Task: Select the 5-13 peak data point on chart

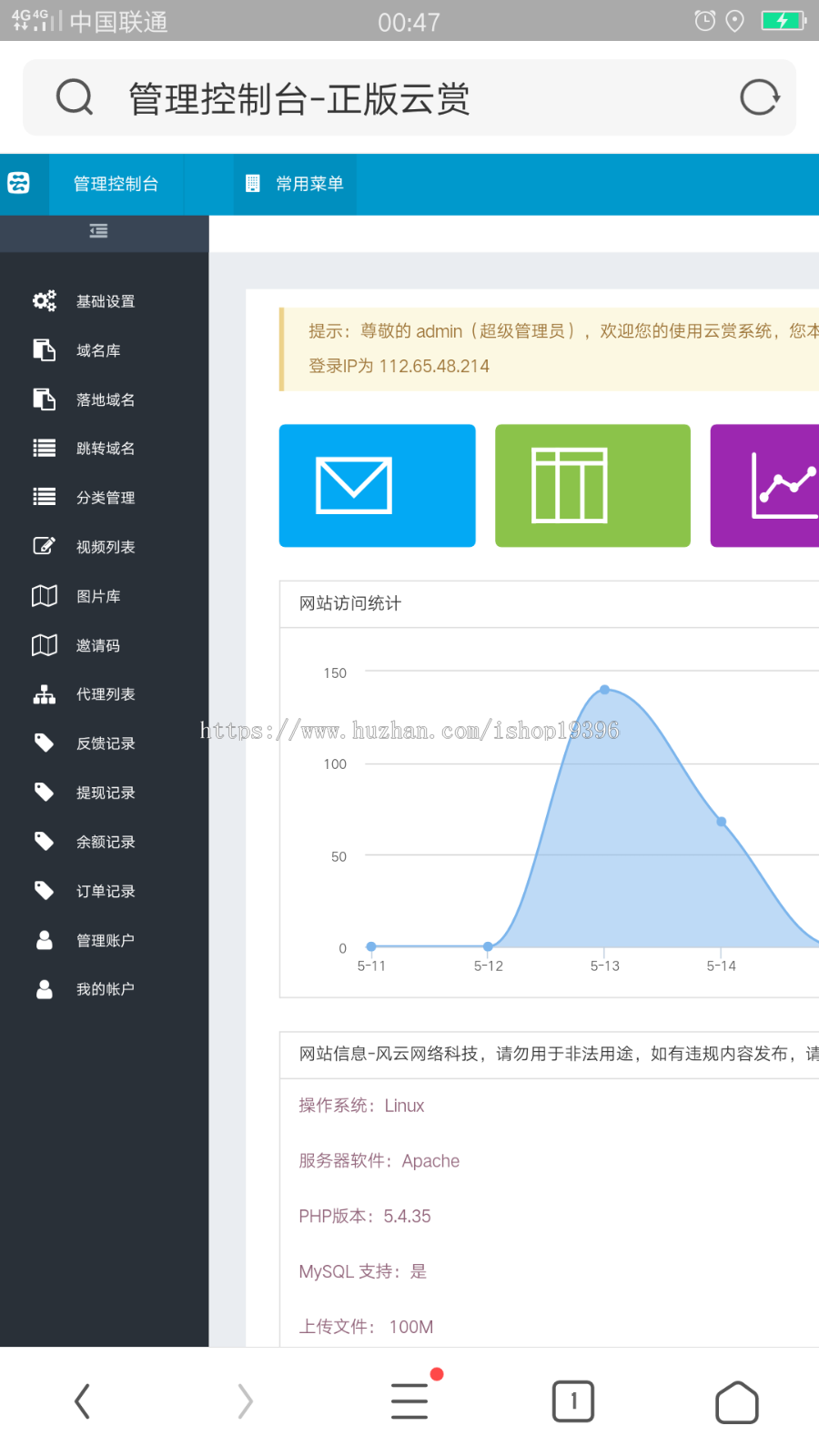Action: (605, 690)
